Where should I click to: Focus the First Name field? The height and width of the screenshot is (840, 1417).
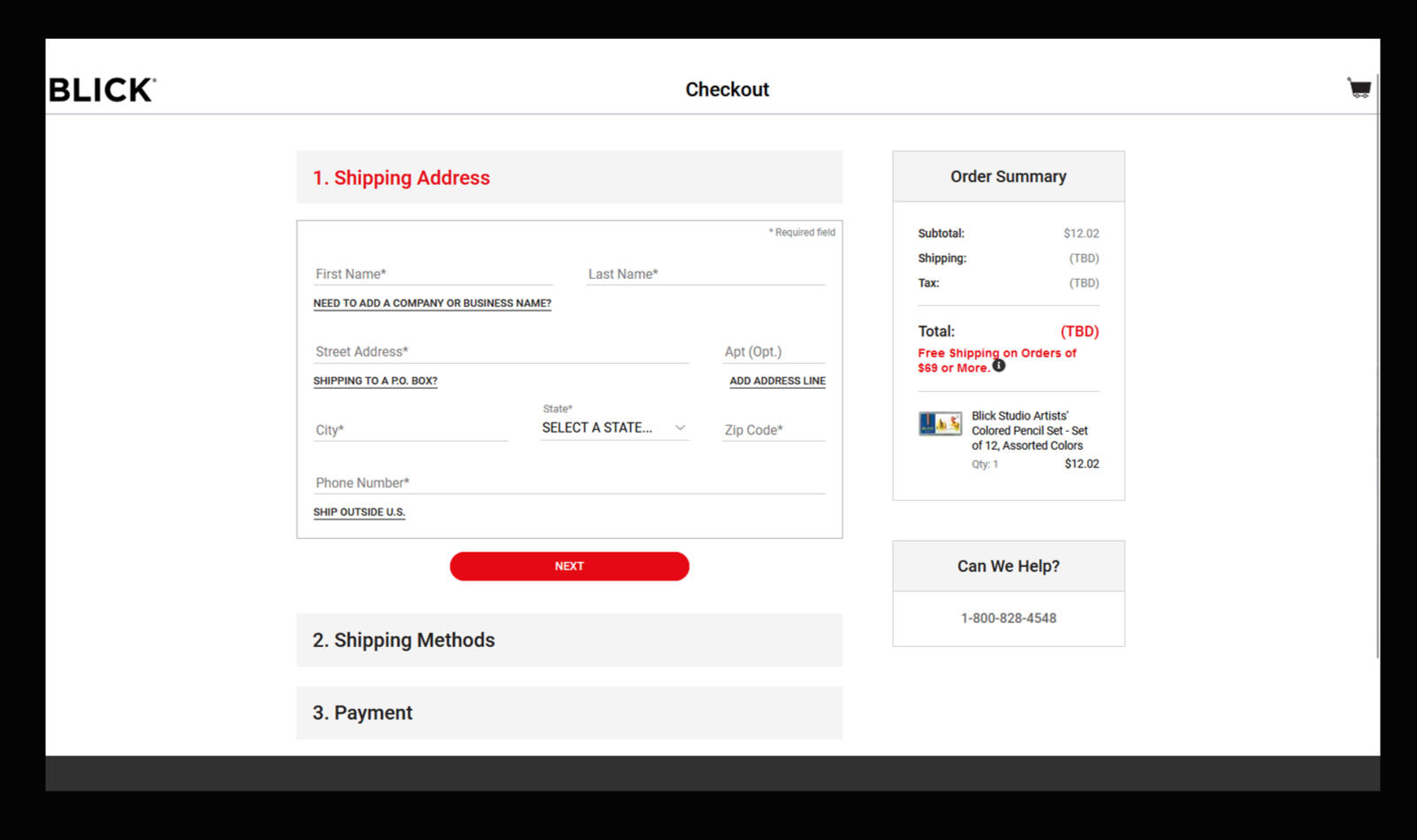pyautogui.click(x=433, y=274)
